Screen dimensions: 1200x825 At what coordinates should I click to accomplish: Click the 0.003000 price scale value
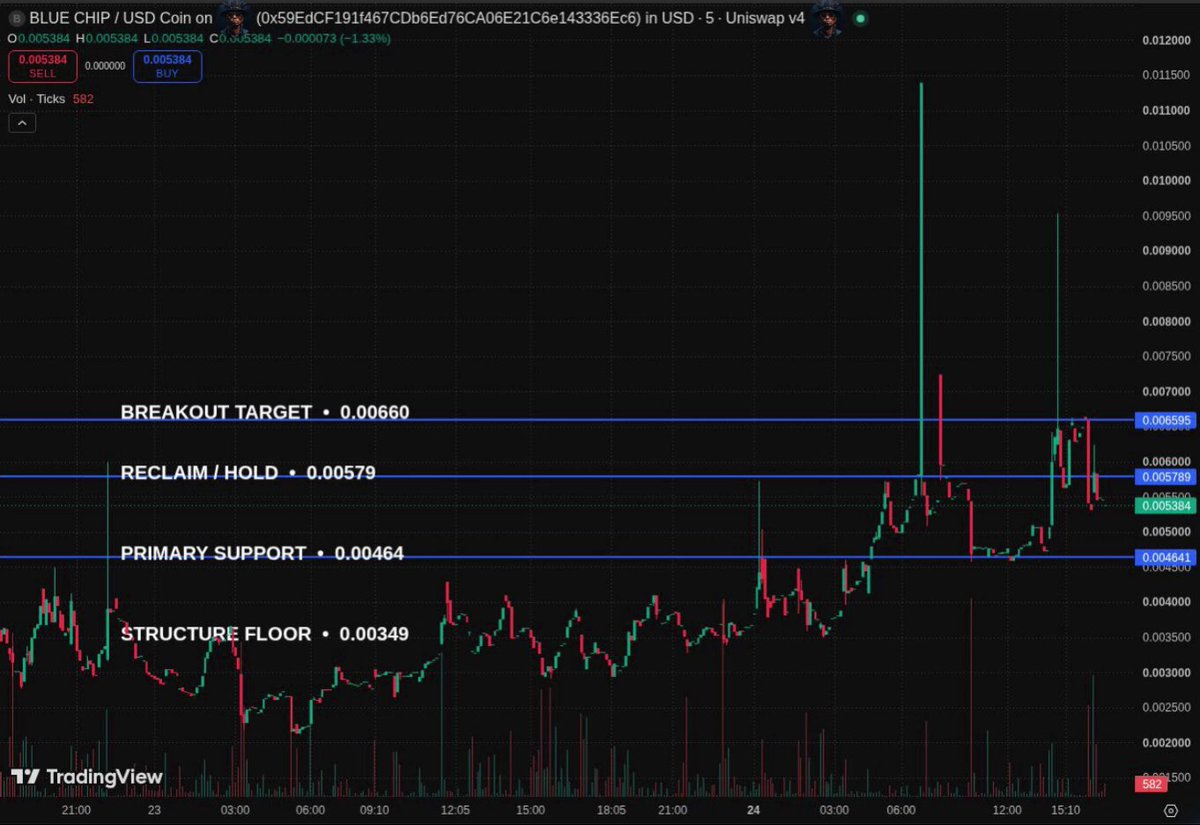tap(1166, 673)
